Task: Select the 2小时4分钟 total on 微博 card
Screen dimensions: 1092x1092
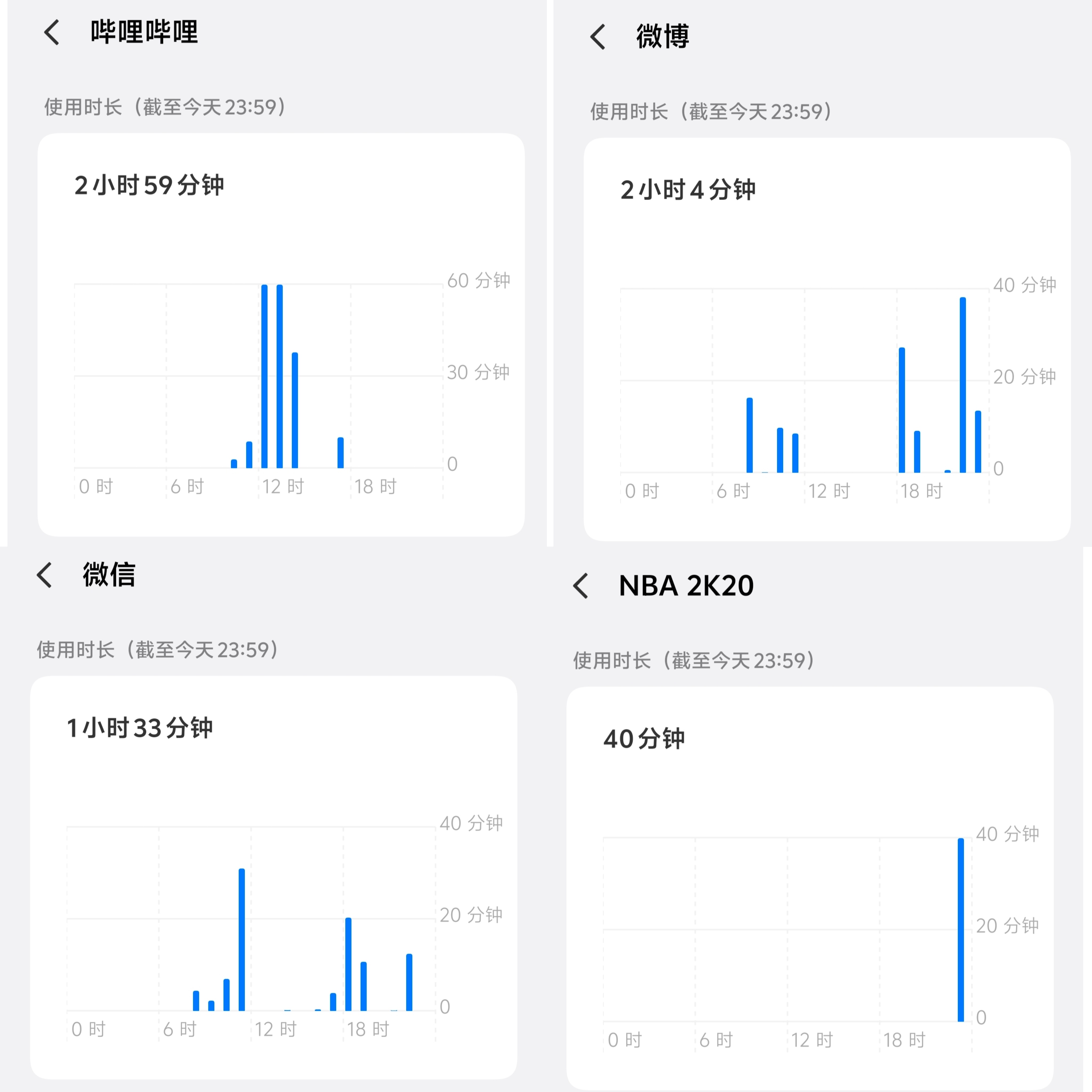Action: tap(687, 190)
